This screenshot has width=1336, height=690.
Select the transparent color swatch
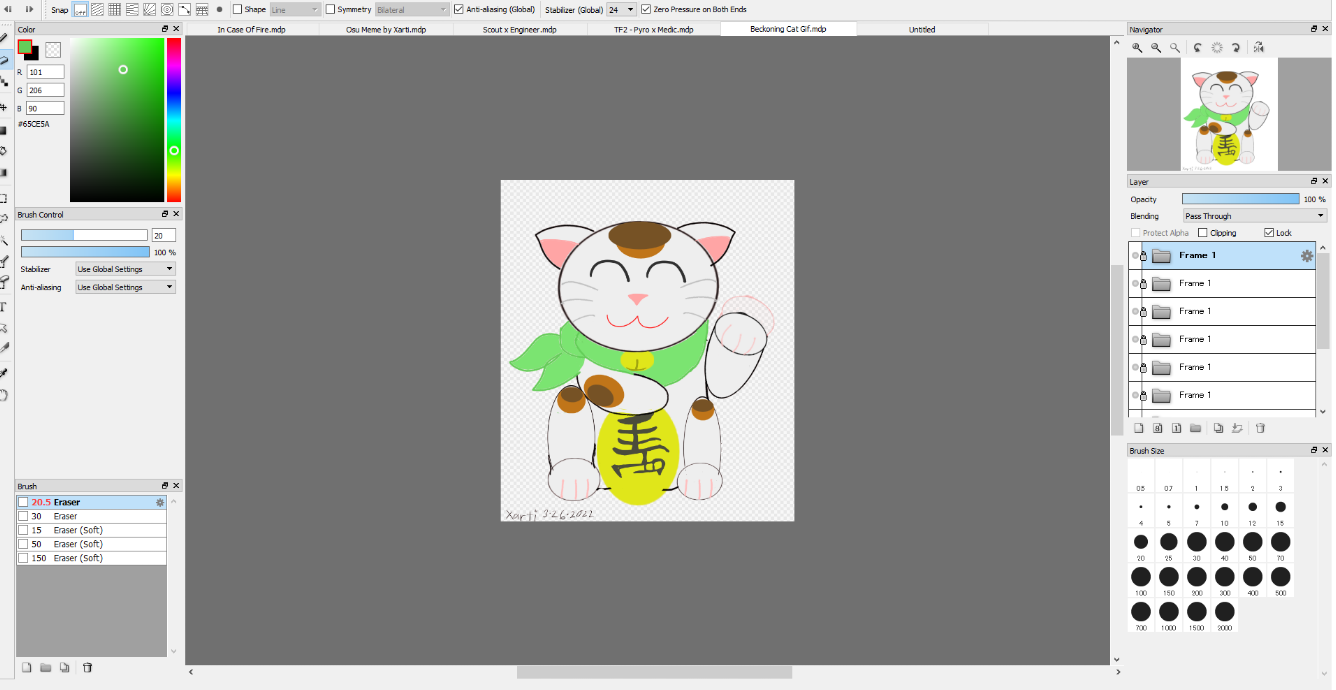(53, 49)
